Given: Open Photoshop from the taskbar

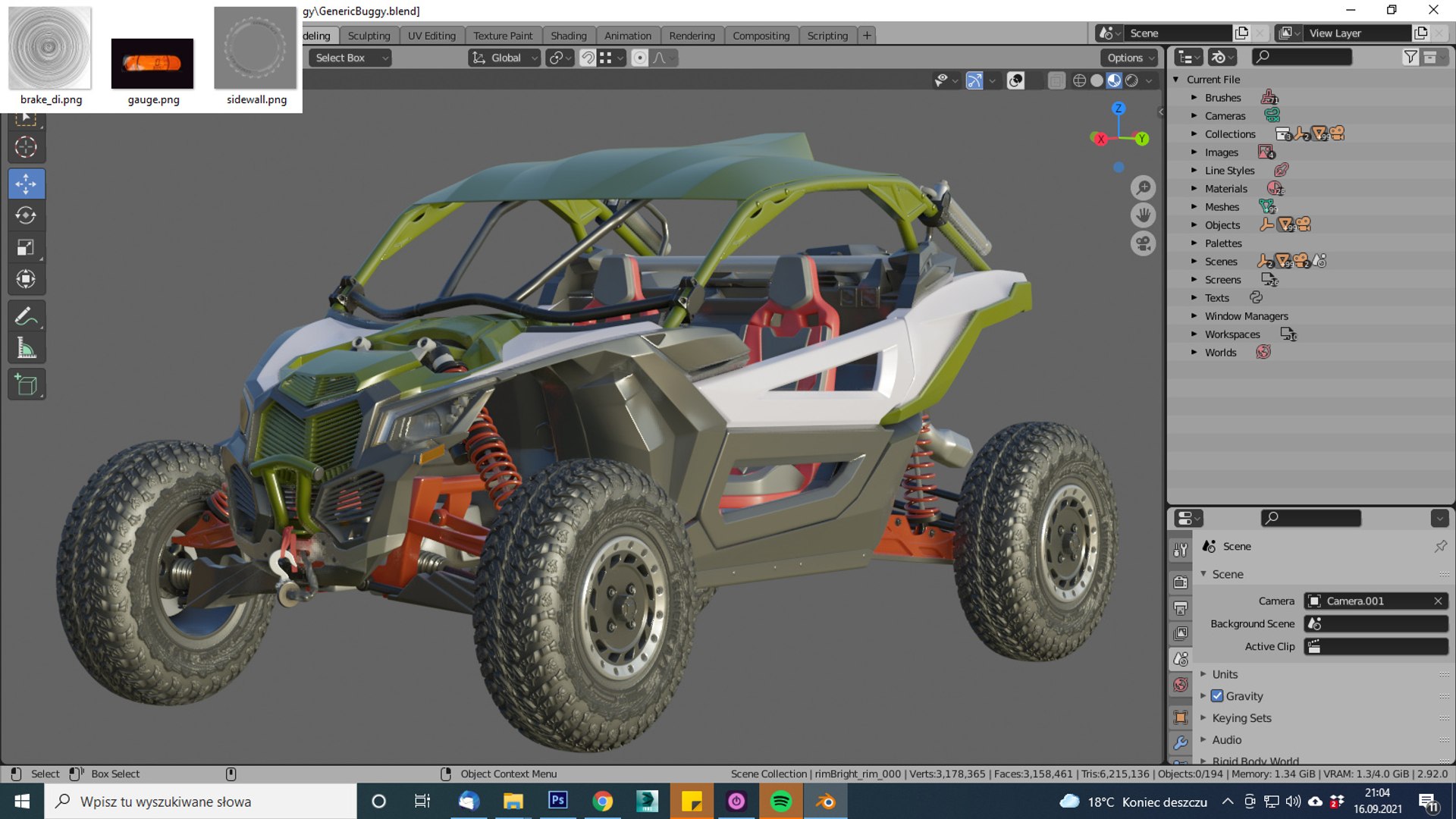Looking at the screenshot, I should click(x=558, y=802).
